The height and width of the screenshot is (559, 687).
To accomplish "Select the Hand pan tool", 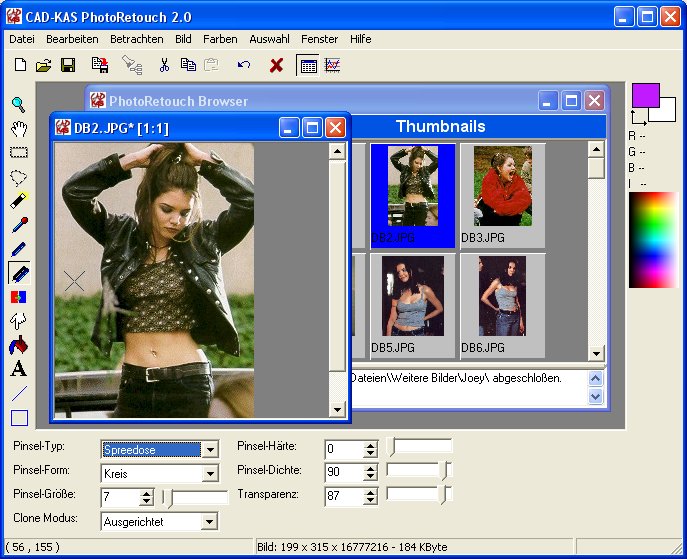I will (18, 128).
